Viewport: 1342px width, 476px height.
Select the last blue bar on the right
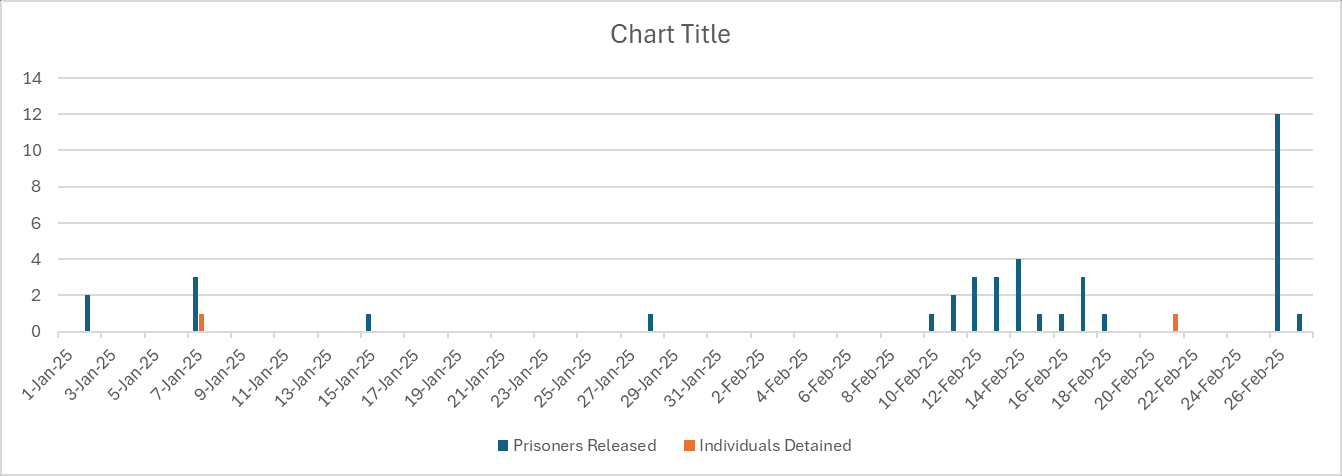1299,322
